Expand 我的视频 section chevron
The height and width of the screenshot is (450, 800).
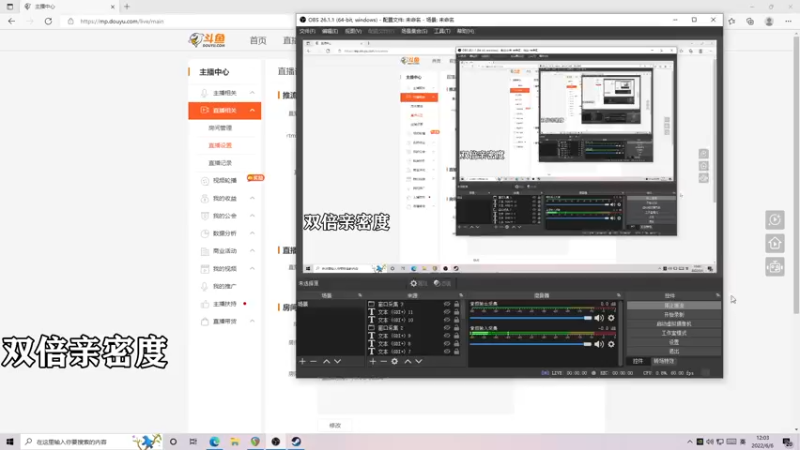252,268
